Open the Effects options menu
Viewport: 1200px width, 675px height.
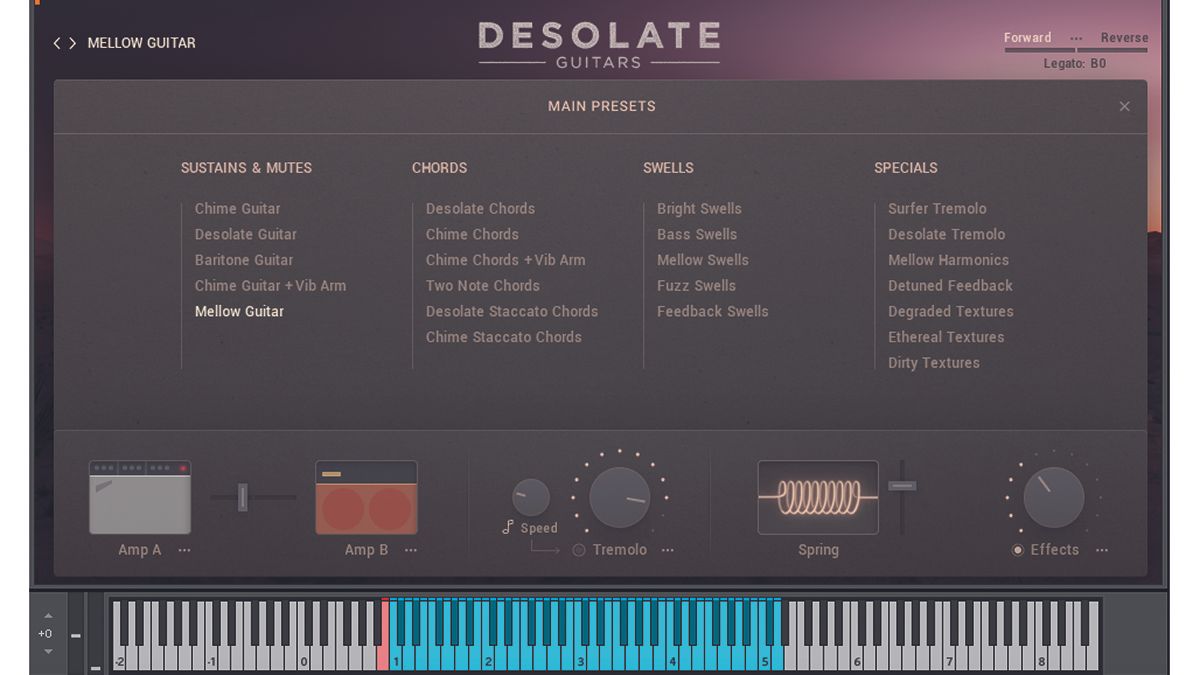point(1103,549)
